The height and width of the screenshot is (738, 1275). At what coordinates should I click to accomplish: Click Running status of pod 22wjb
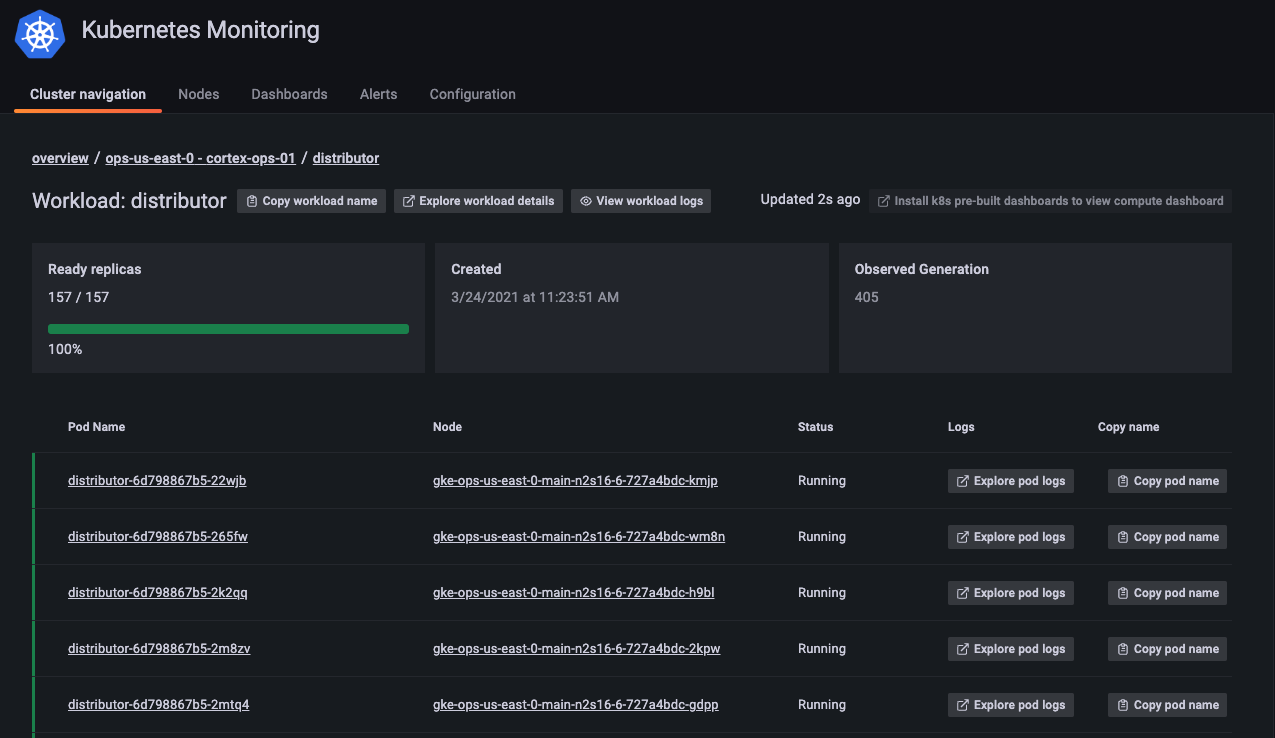tap(822, 481)
